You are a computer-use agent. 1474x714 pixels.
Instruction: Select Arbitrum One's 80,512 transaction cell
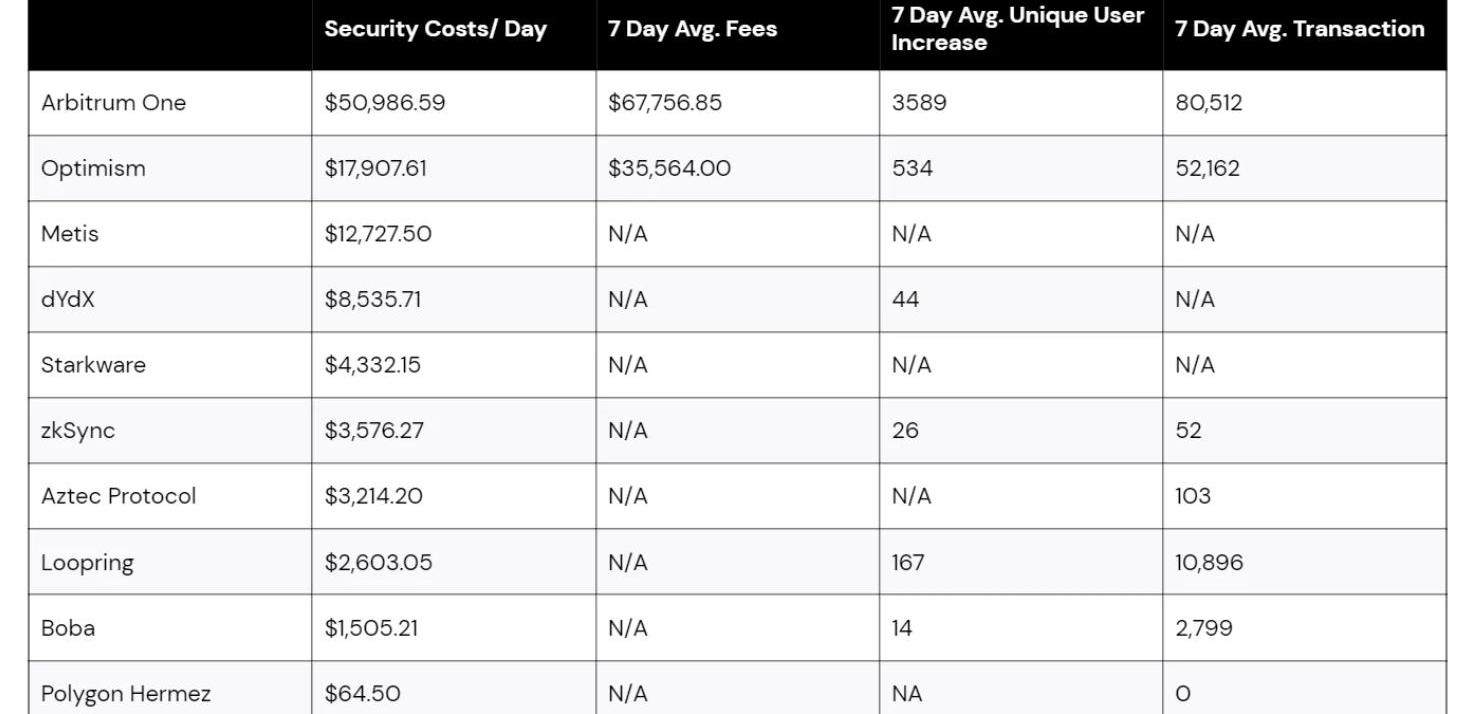coord(1209,103)
